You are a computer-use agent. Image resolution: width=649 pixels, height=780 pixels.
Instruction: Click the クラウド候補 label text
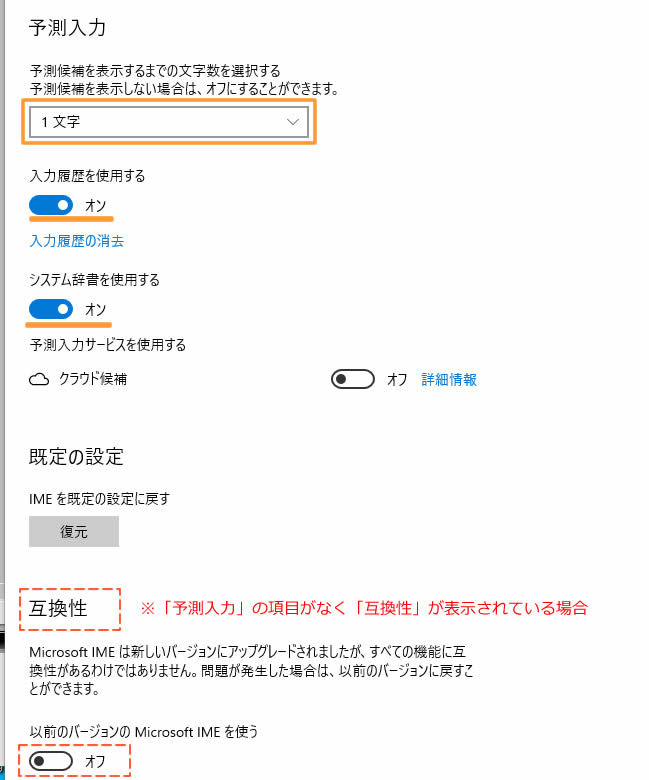point(93,379)
